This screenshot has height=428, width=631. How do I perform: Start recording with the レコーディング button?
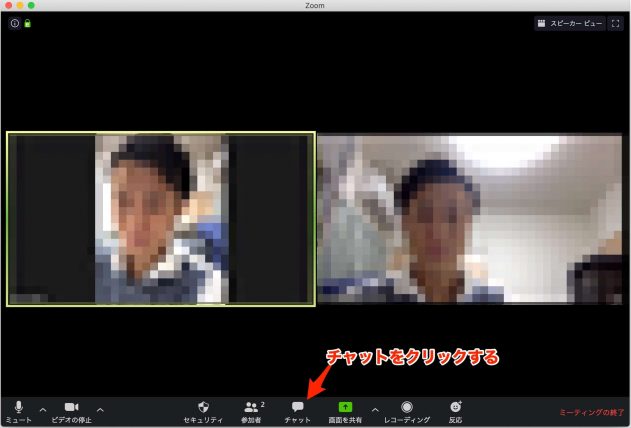[x=407, y=408]
